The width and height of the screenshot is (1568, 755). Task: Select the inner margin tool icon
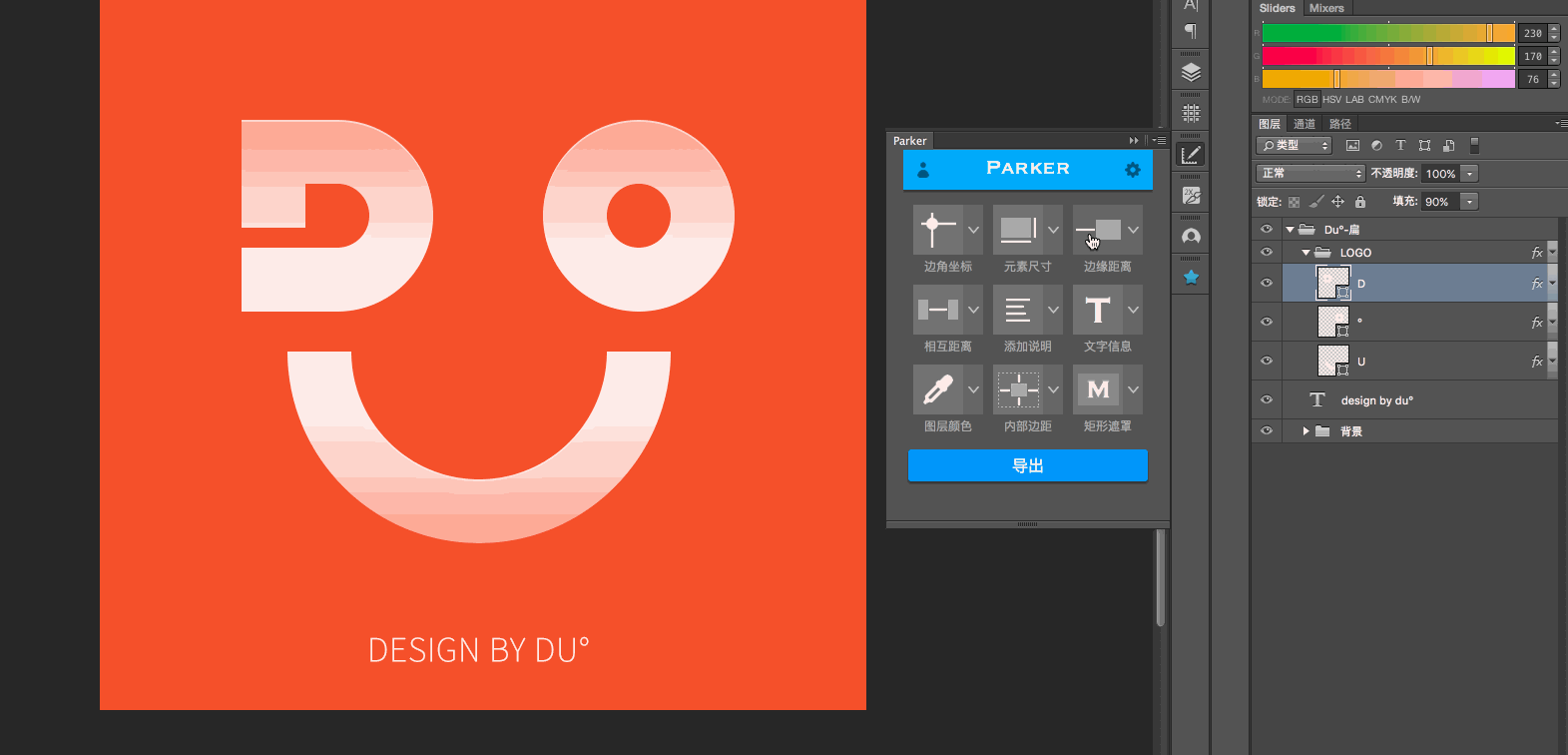click(1017, 389)
